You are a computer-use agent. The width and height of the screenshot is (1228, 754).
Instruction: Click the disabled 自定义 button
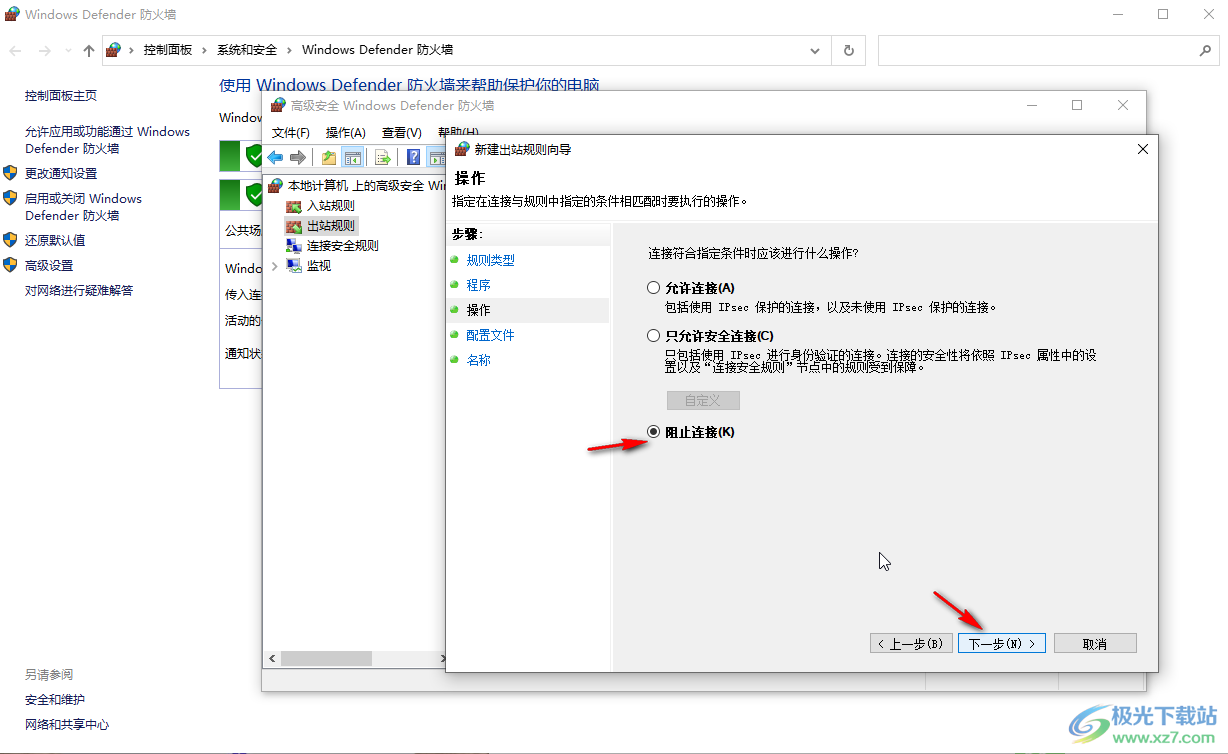(703, 400)
